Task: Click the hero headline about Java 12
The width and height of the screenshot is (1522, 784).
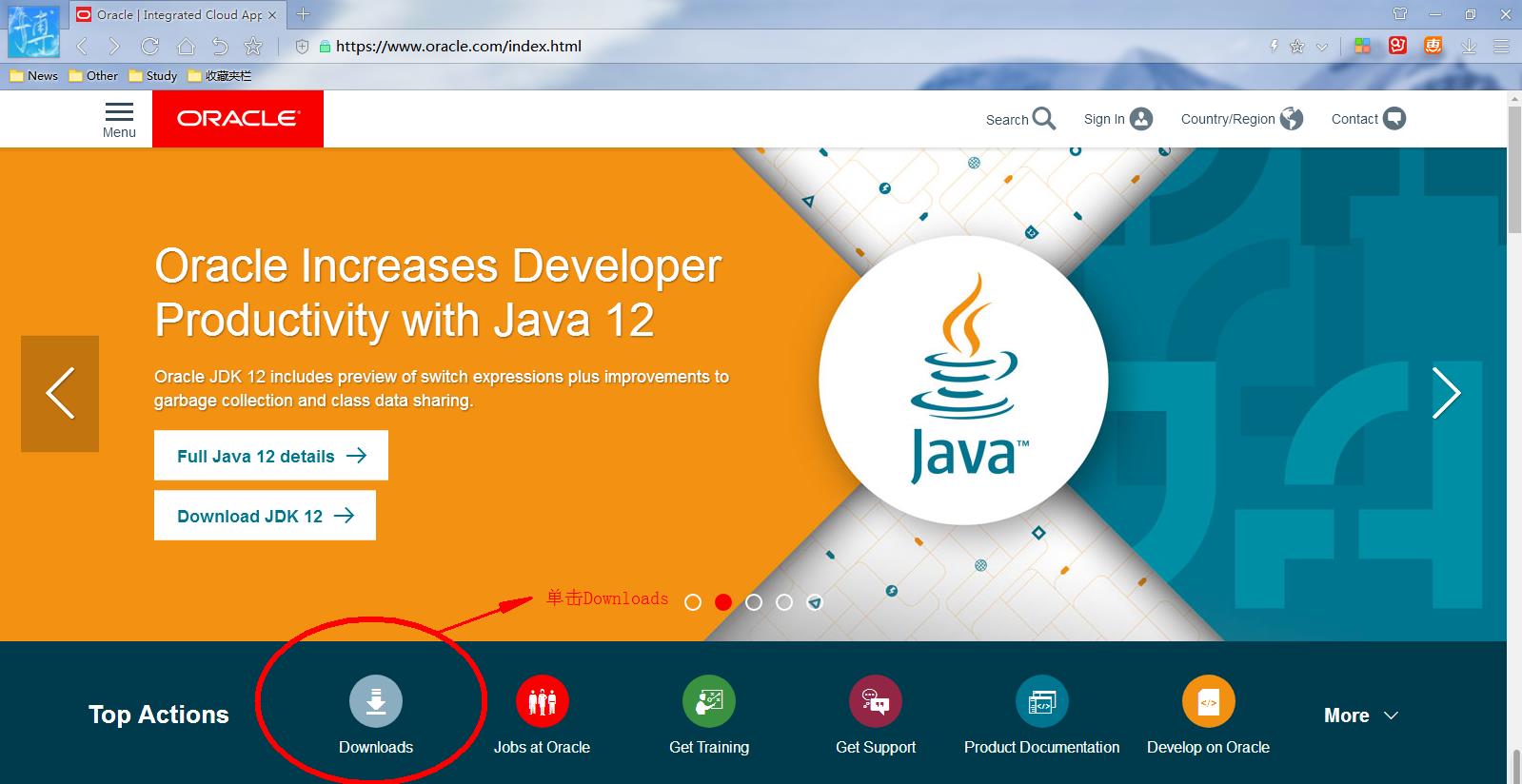Action: click(x=438, y=293)
